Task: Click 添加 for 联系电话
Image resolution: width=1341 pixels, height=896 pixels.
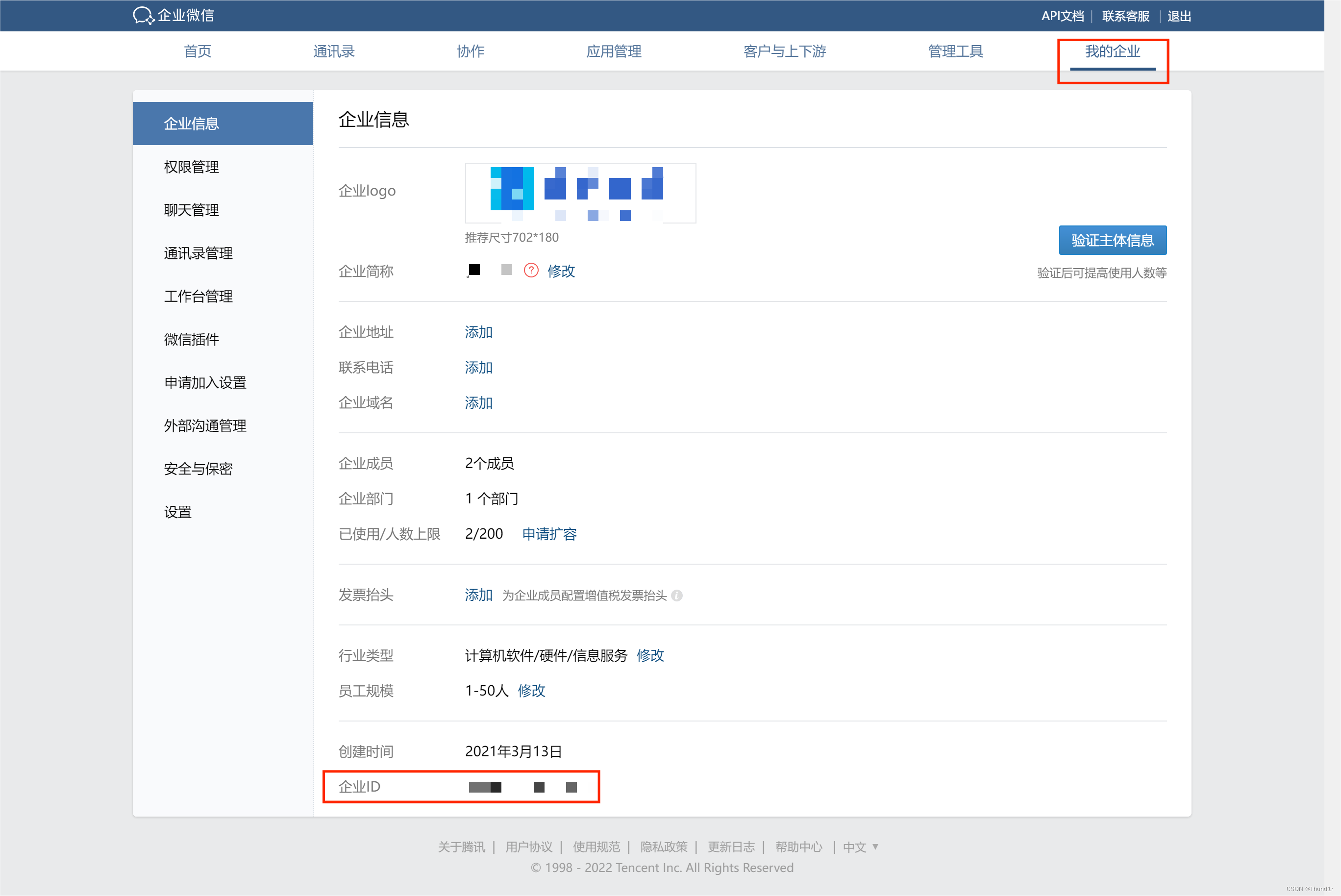Action: (479, 368)
